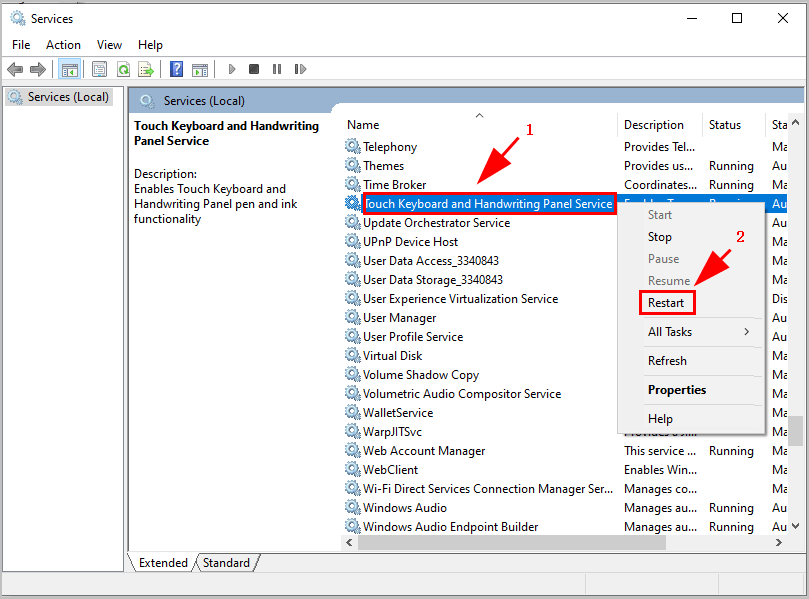Image resolution: width=809 pixels, height=599 pixels.
Task: Select Touch Keyboard and Handwriting Panel Service row
Action: click(x=488, y=204)
